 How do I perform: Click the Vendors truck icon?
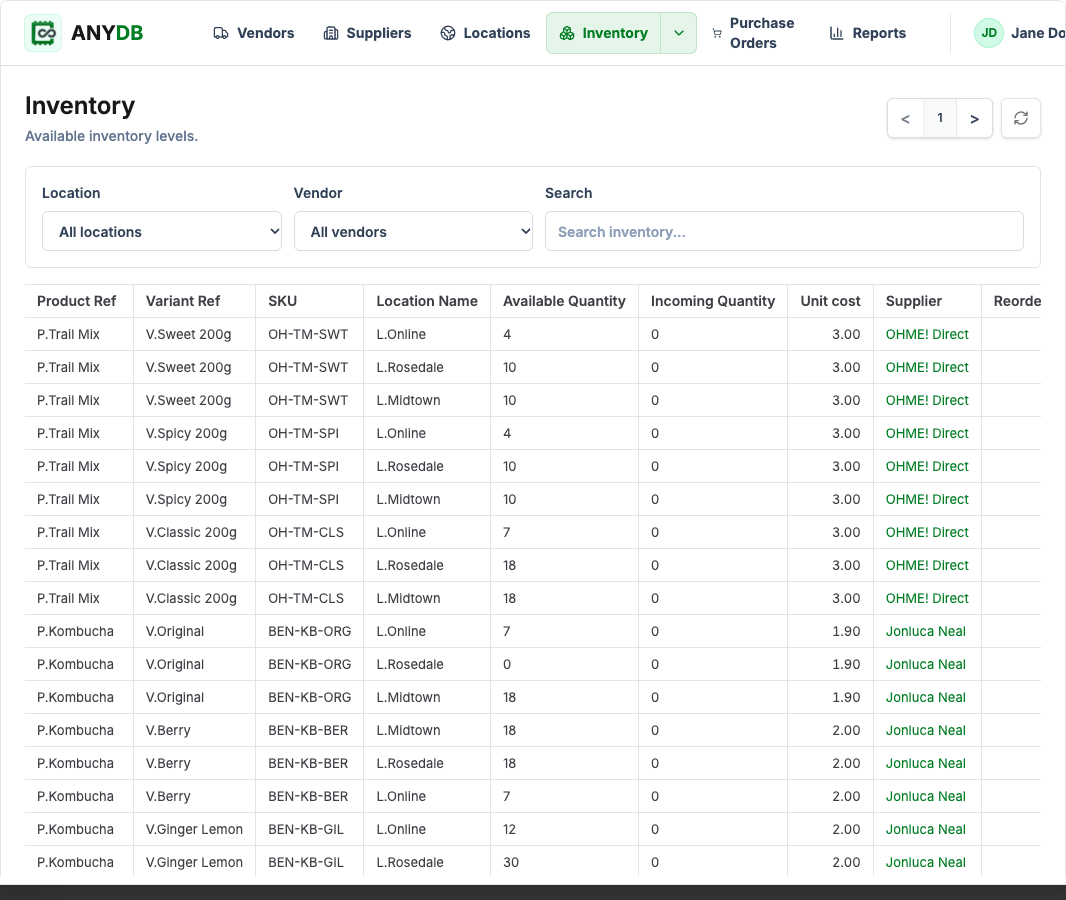(221, 33)
